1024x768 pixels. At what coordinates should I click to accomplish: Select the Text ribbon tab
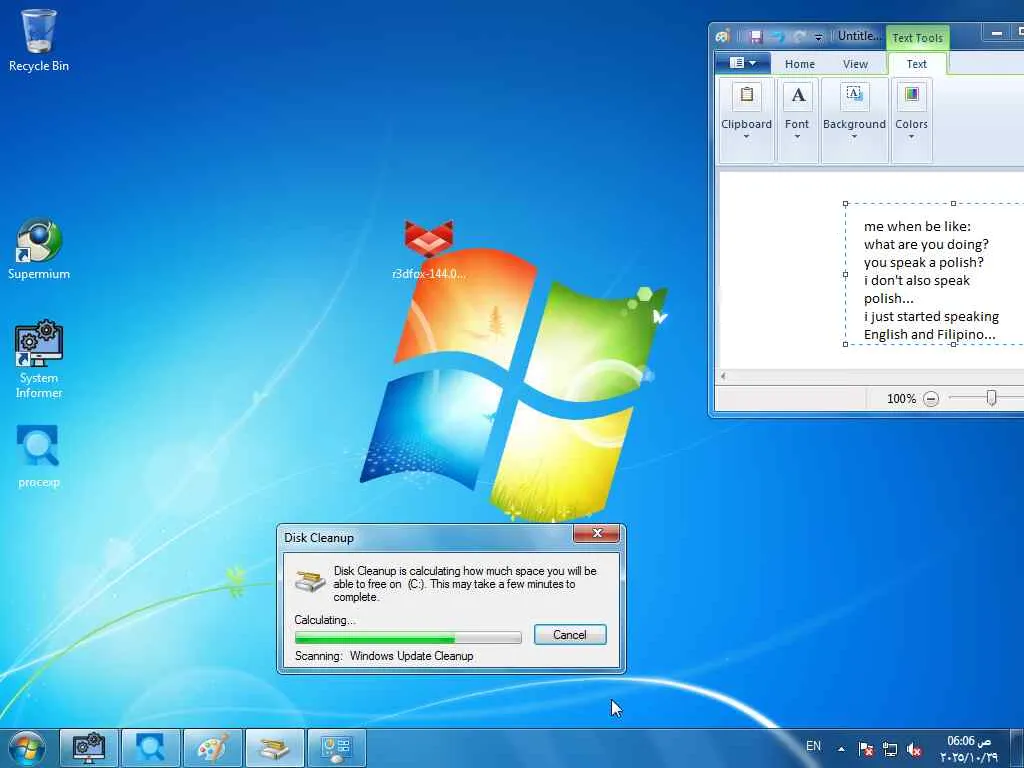(916, 64)
